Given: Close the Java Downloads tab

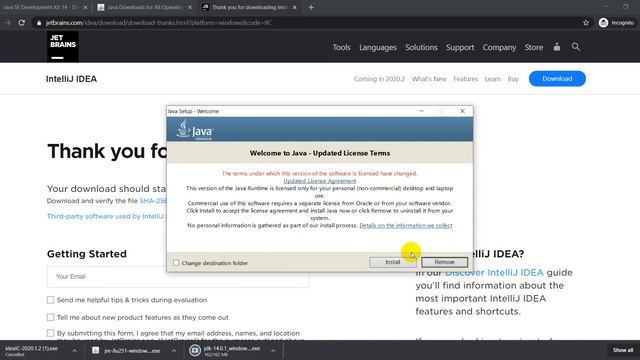Looking at the screenshot, I should 190,7.
